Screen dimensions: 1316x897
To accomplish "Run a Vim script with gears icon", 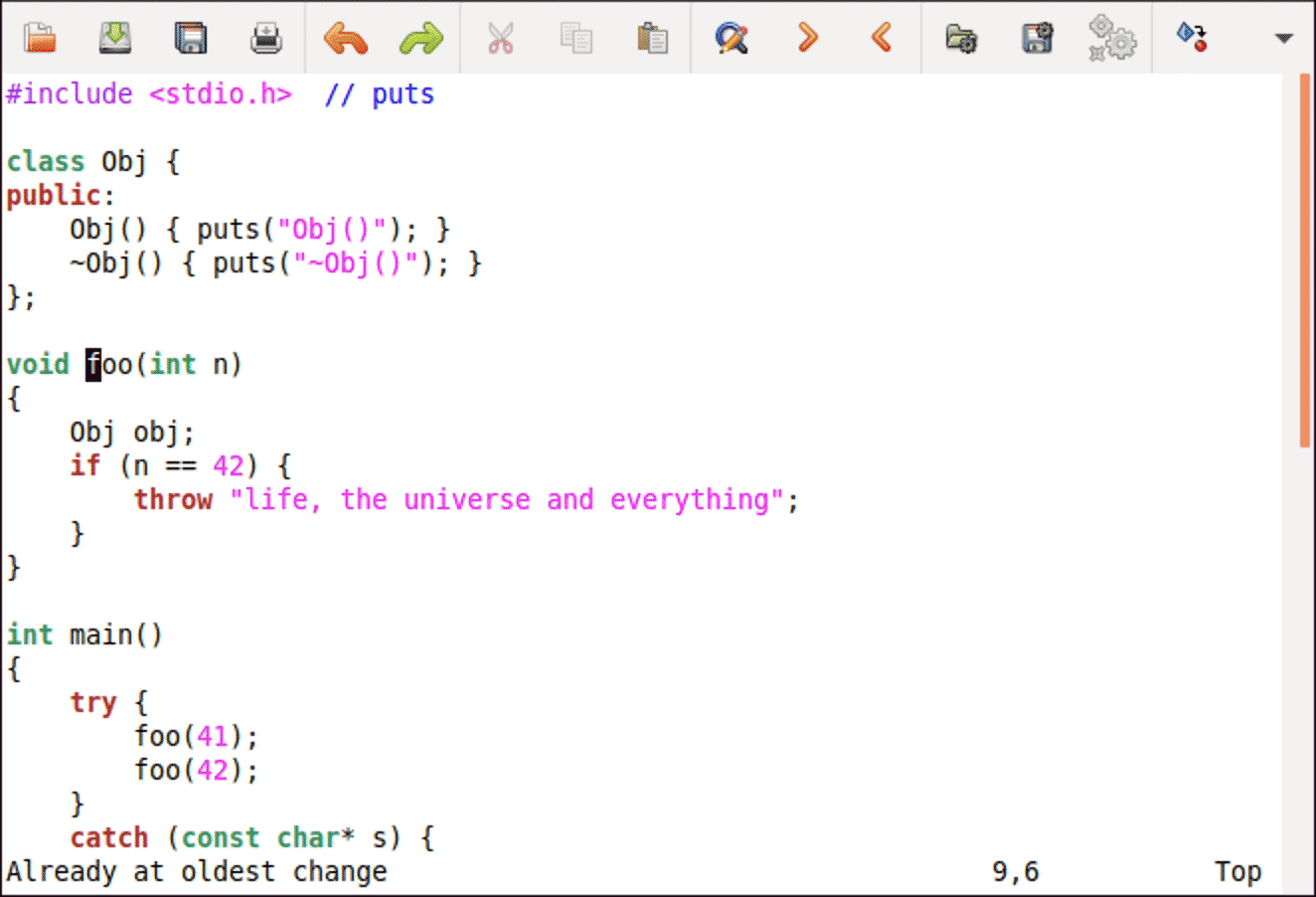I will pos(1111,38).
